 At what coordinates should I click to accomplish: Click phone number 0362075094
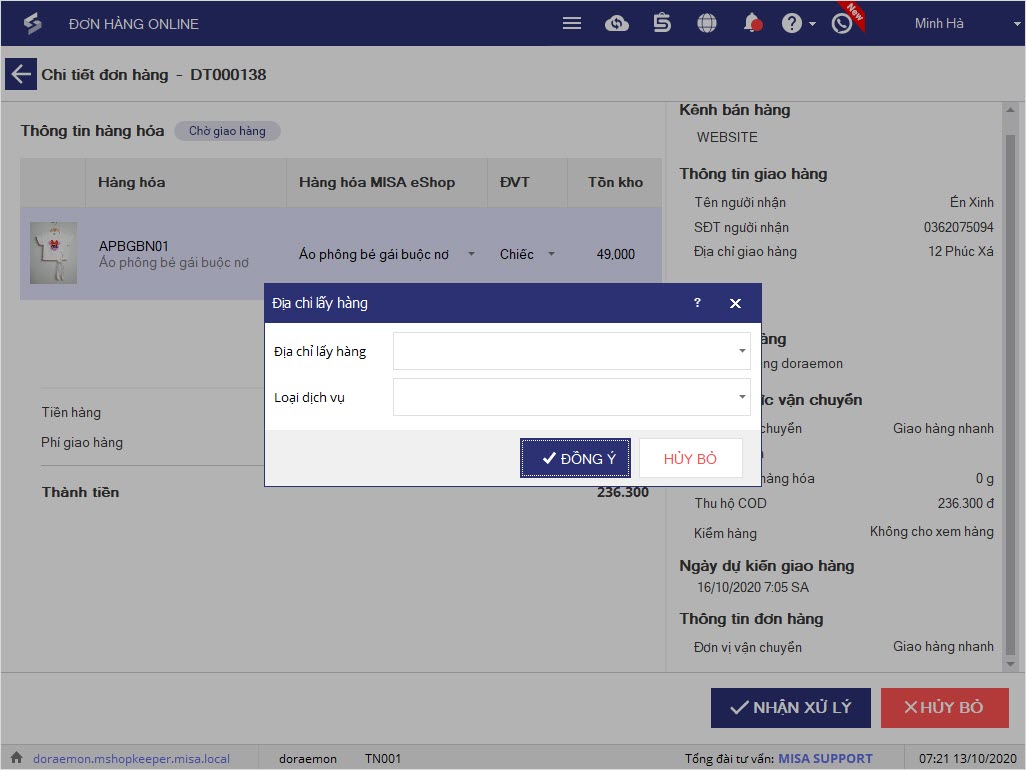pos(959,227)
